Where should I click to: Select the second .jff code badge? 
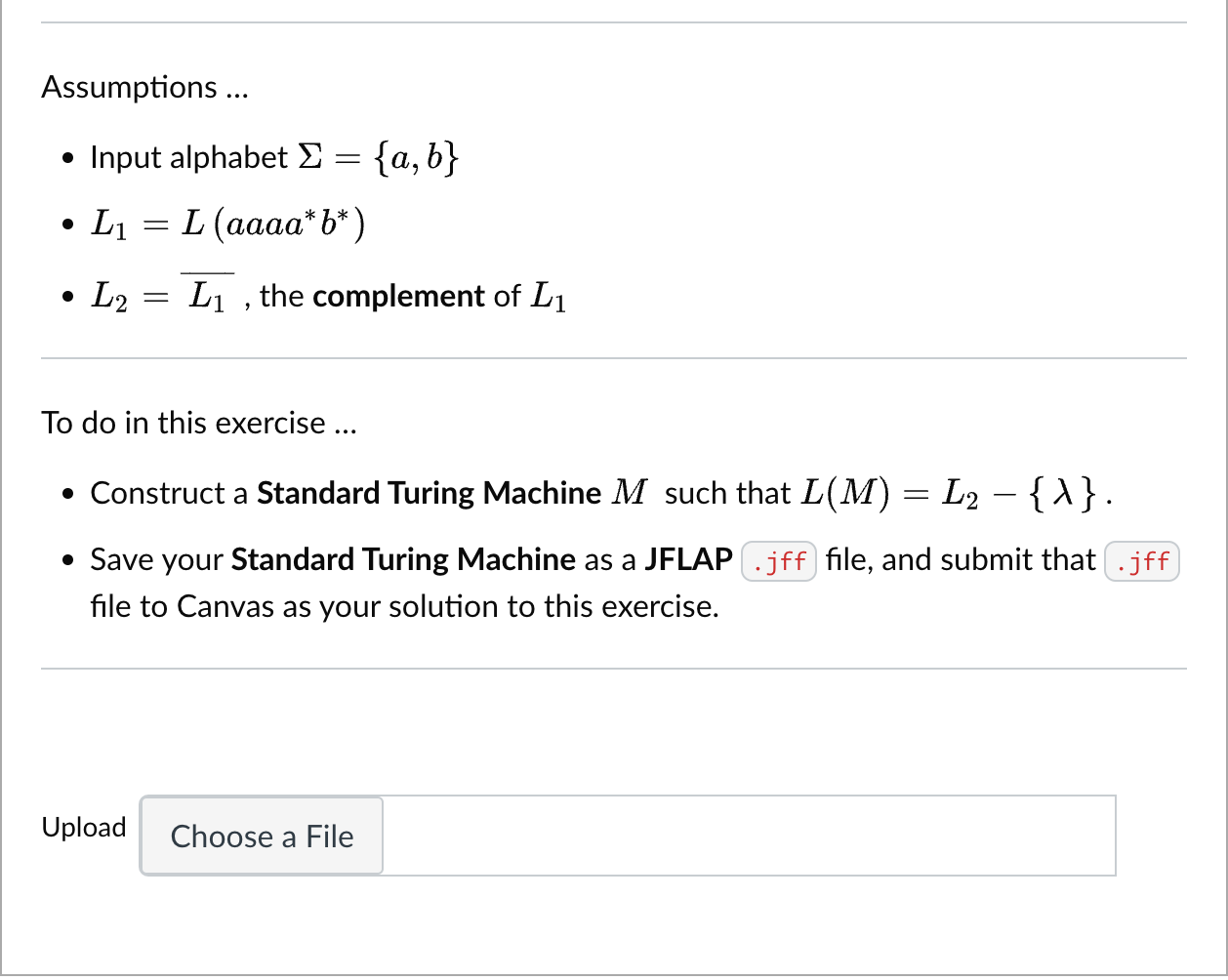click(1141, 561)
